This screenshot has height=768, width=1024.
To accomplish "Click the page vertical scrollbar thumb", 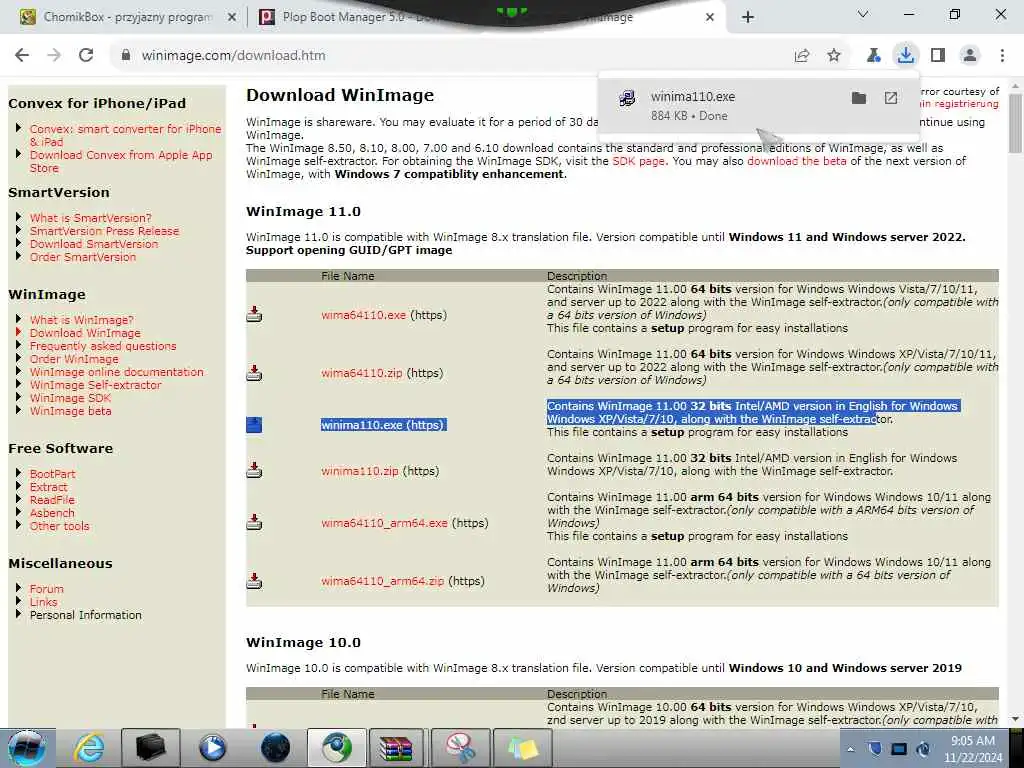I will point(1015,123).
